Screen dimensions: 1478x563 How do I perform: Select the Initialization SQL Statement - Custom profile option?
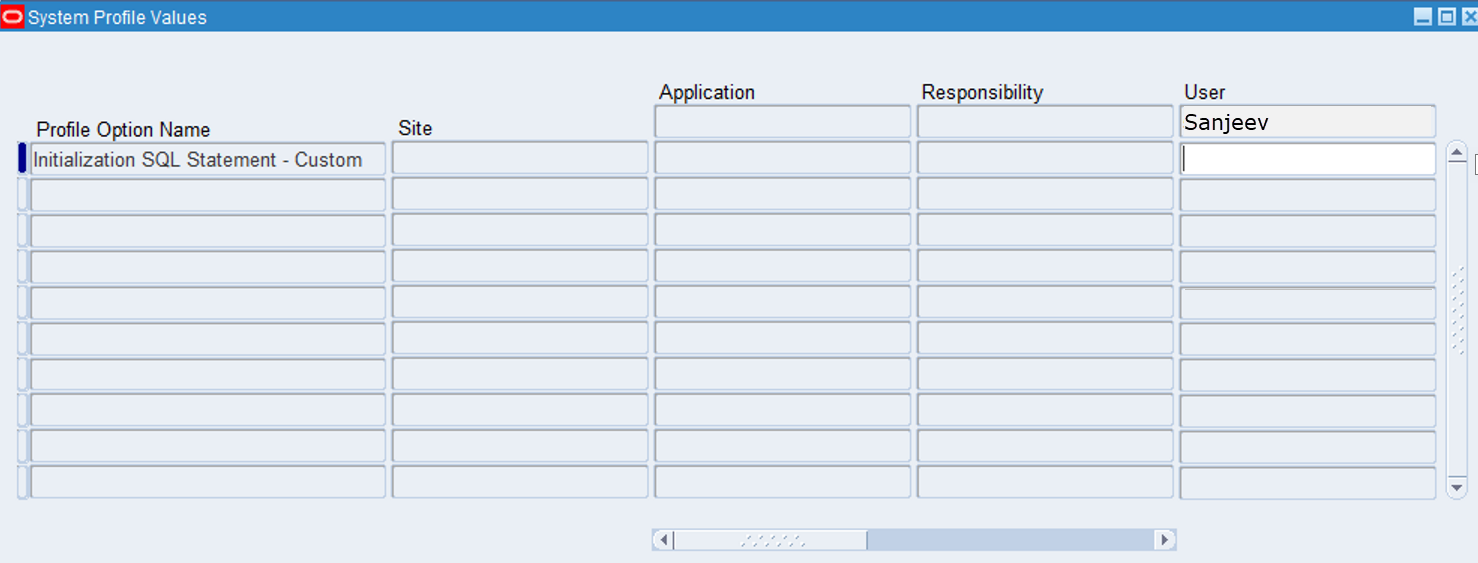208,159
